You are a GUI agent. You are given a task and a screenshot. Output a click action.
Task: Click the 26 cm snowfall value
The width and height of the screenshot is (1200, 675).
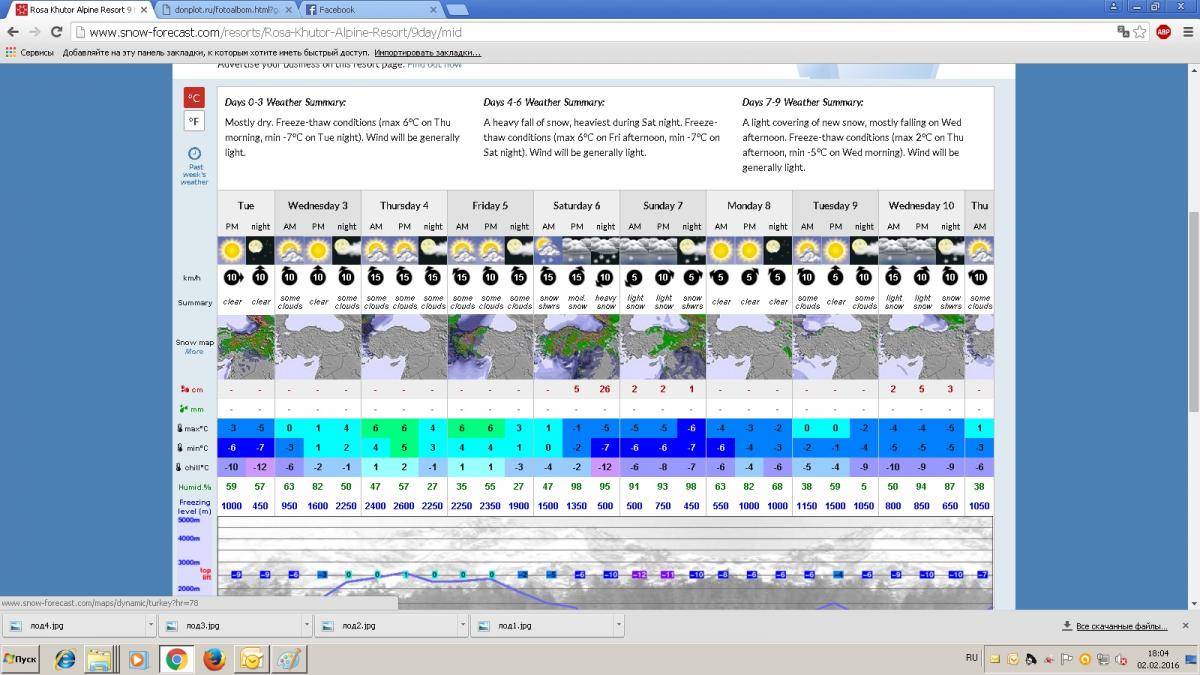(606, 389)
